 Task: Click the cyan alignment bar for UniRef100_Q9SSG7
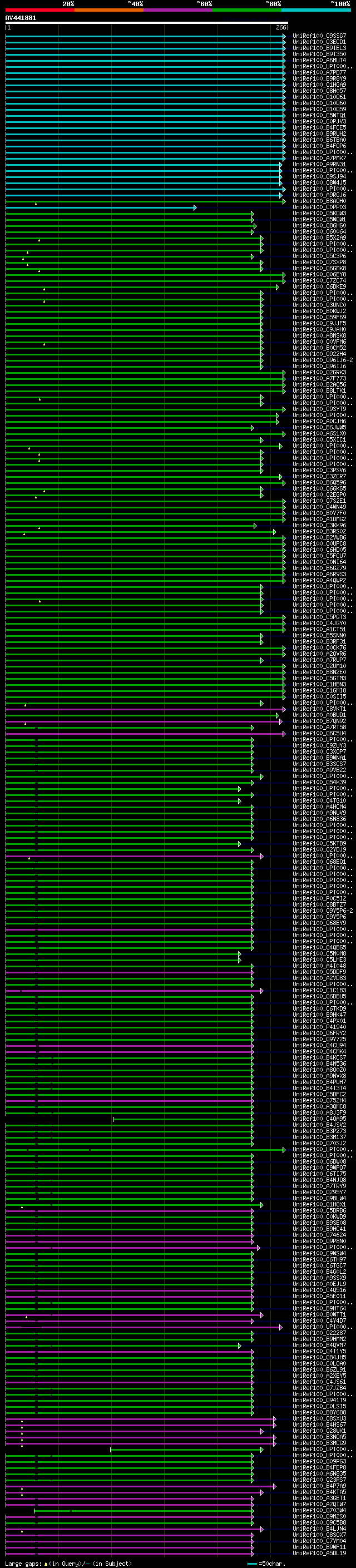click(x=145, y=36)
